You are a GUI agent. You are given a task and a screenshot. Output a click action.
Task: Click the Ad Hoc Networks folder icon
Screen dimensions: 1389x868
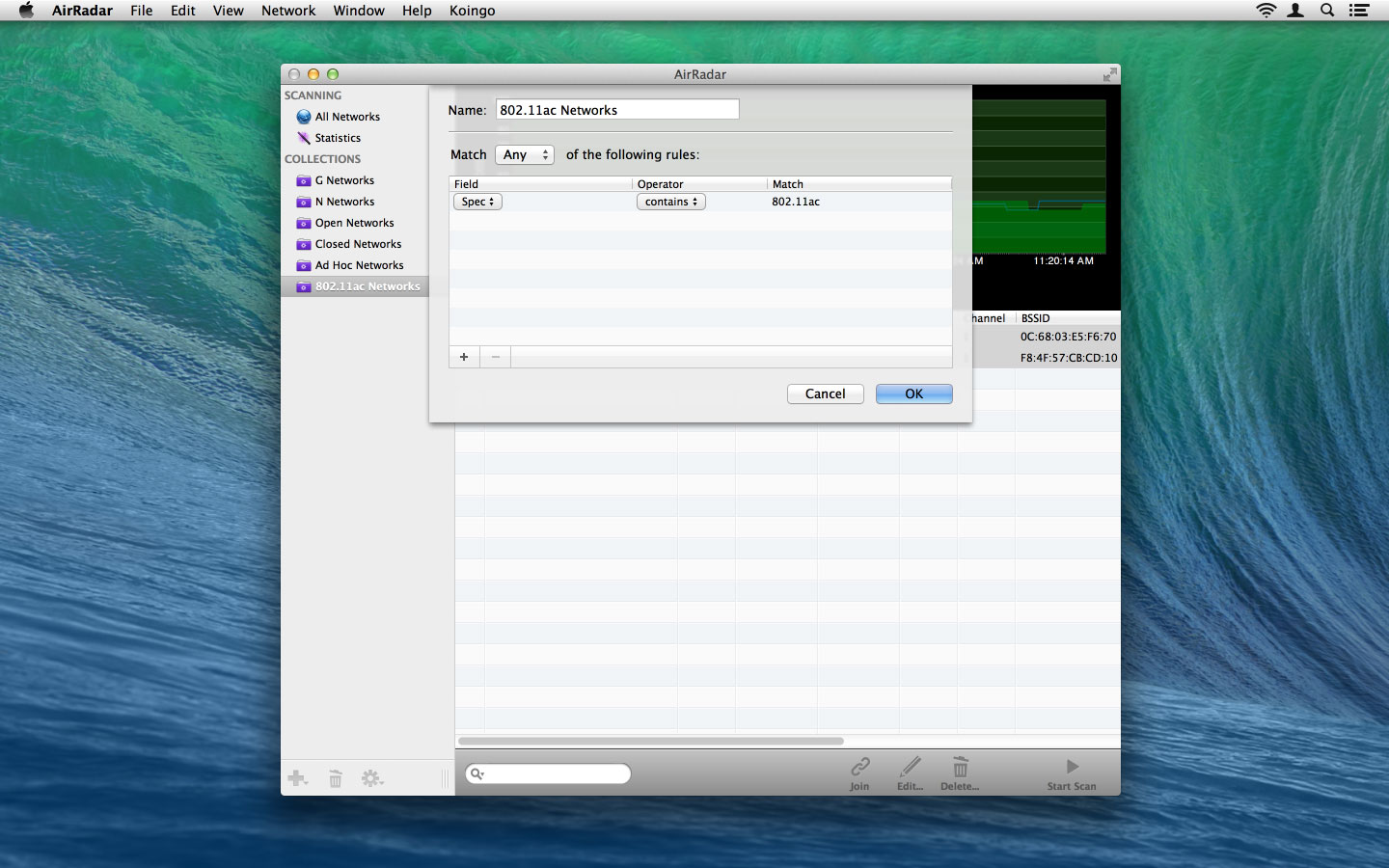304,265
